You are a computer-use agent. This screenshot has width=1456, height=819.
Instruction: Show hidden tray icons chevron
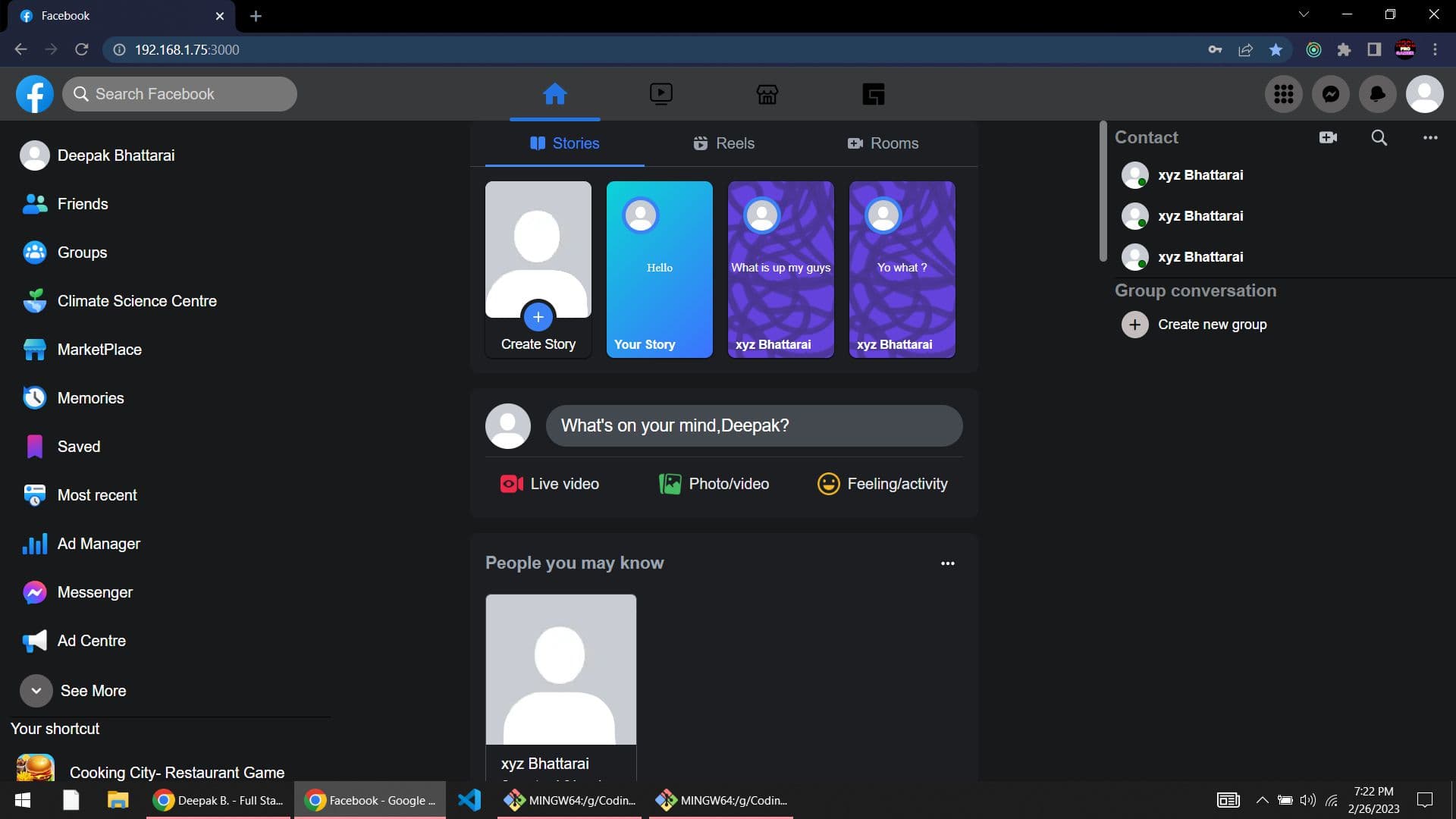pyautogui.click(x=1262, y=800)
